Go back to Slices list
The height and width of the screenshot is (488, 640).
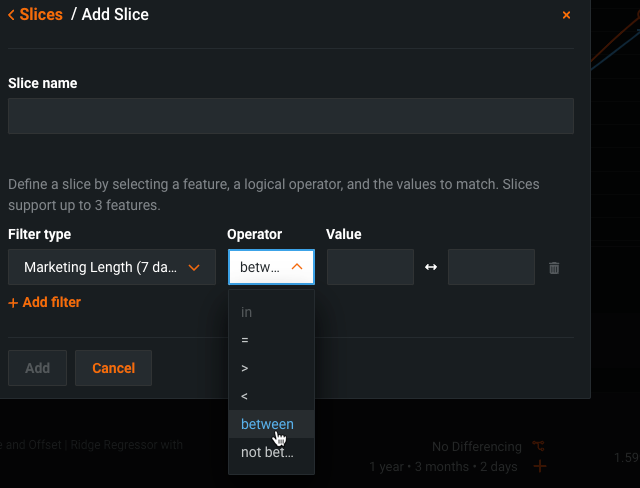41,15
